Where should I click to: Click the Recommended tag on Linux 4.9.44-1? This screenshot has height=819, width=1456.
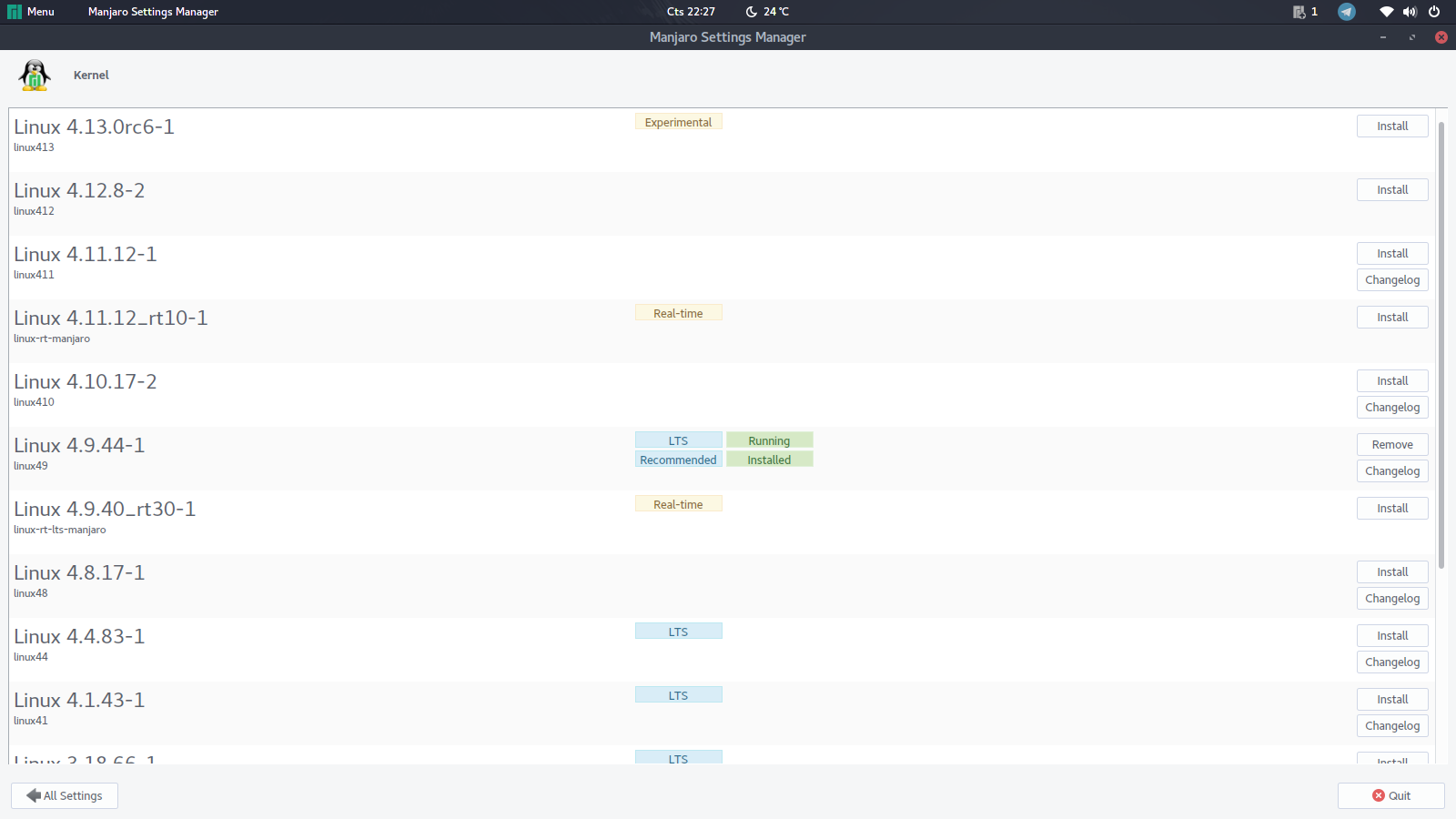[x=679, y=460]
